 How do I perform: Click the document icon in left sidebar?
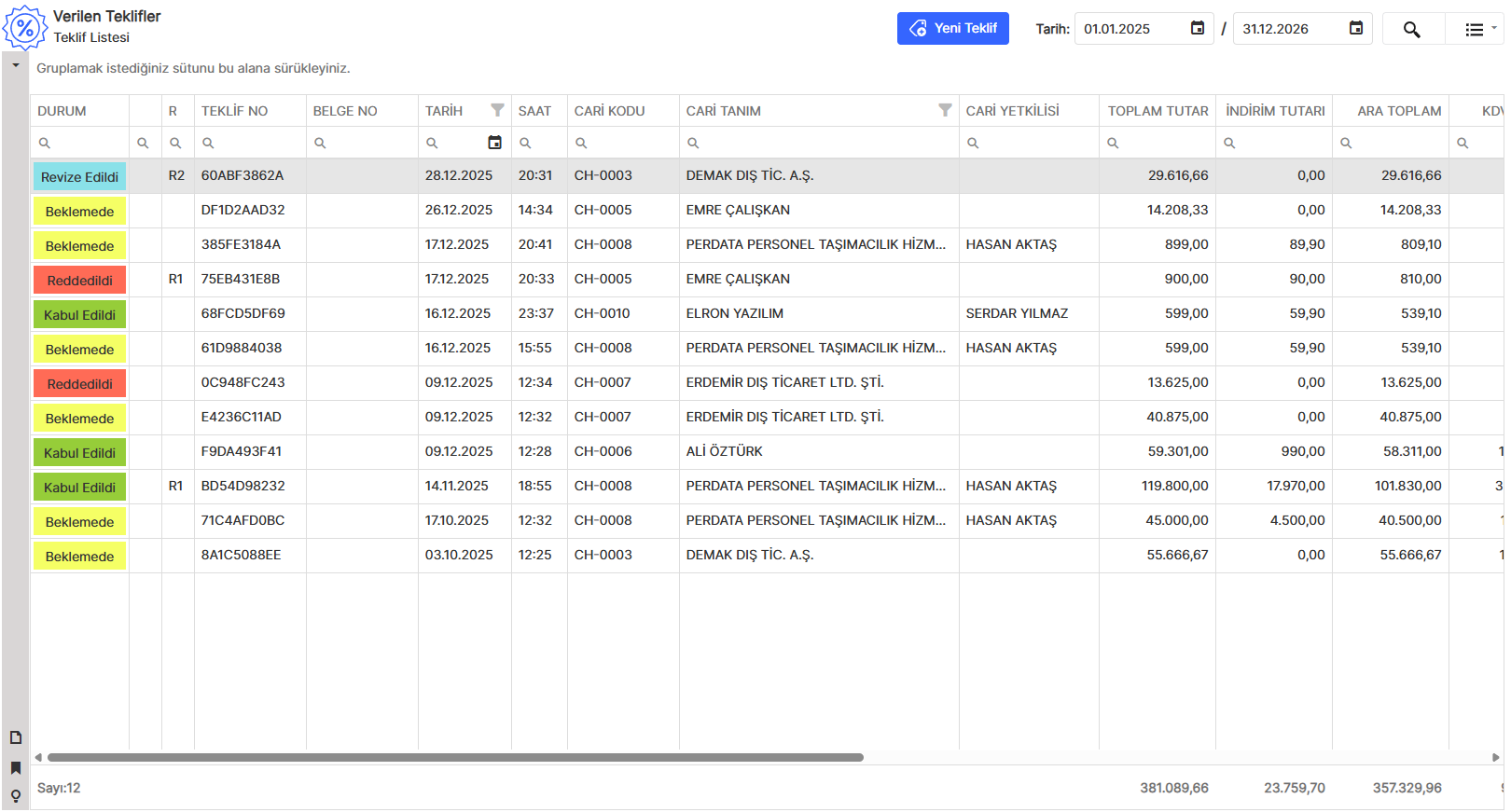coord(16,737)
